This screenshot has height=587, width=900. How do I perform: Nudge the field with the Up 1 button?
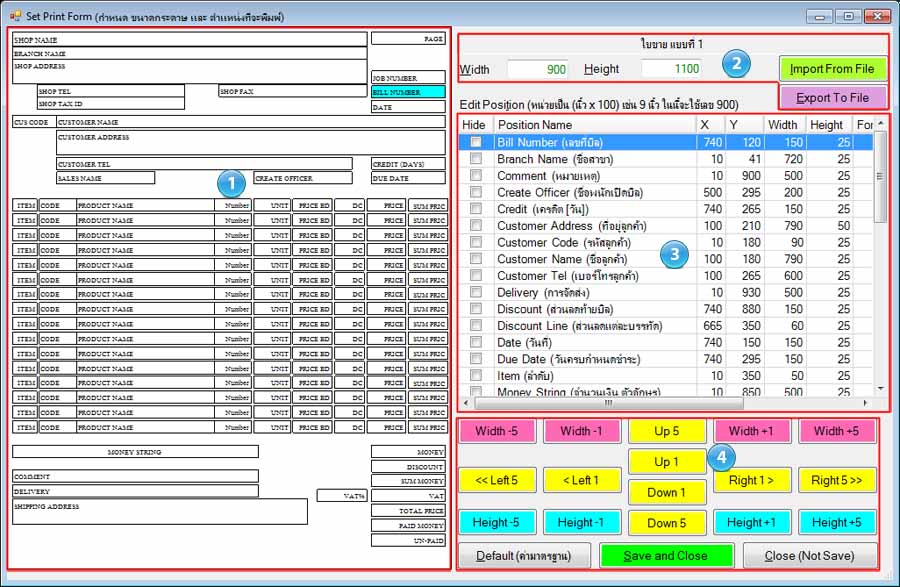(x=667, y=462)
